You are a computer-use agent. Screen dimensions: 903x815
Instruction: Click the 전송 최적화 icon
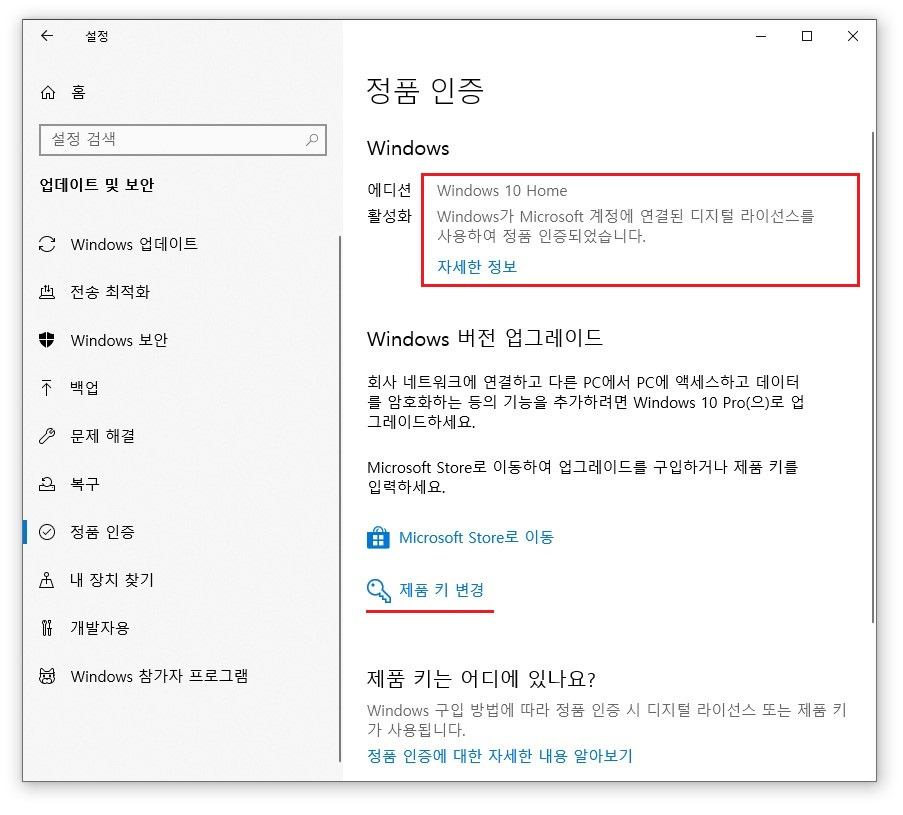47,292
